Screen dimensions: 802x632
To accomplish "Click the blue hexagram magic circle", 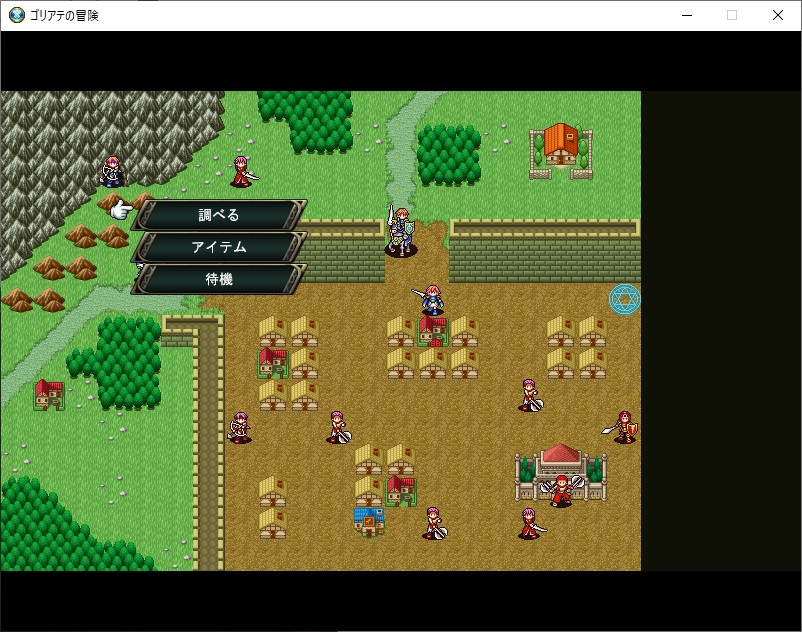I will click(x=625, y=300).
